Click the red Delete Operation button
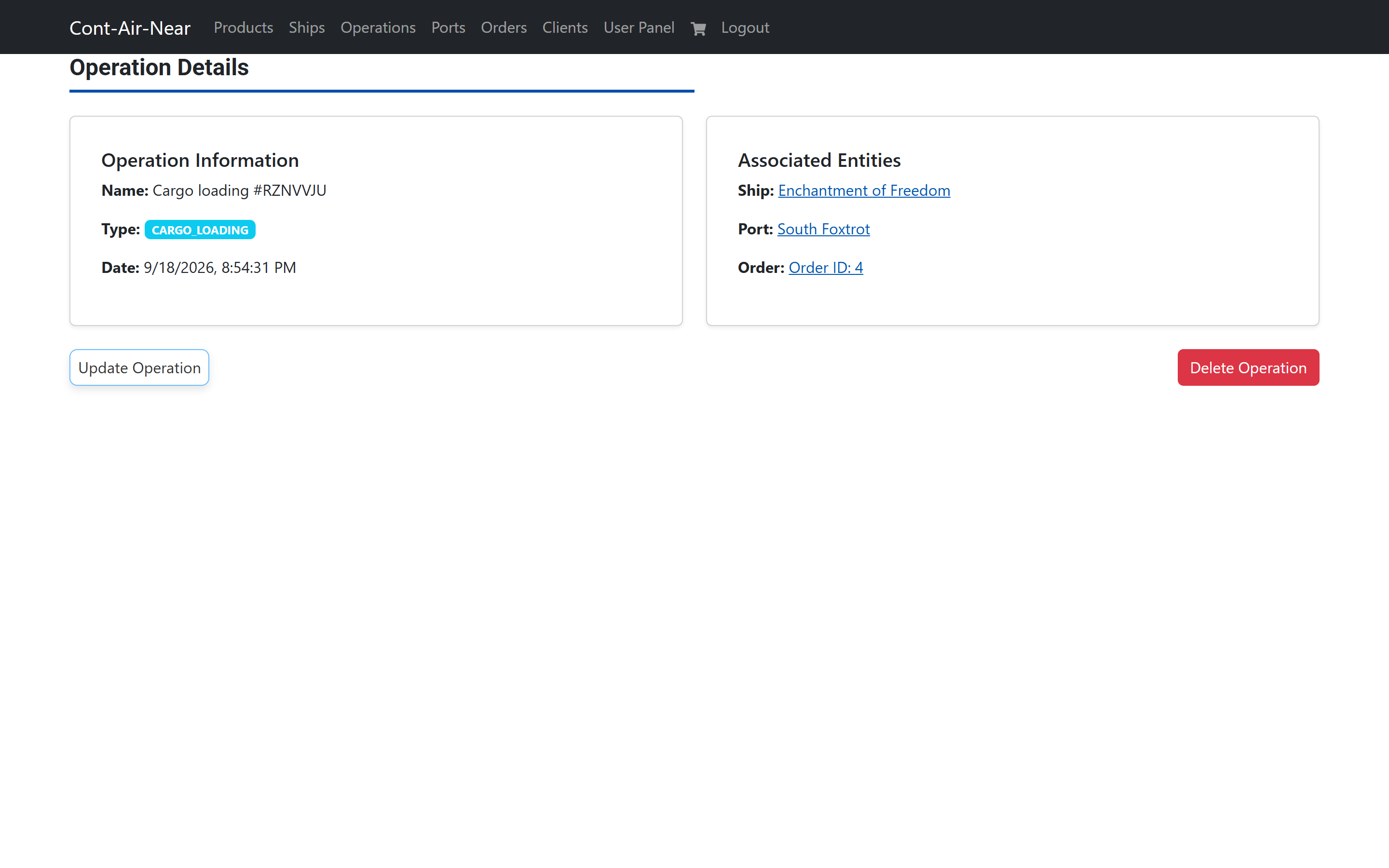 (1248, 367)
